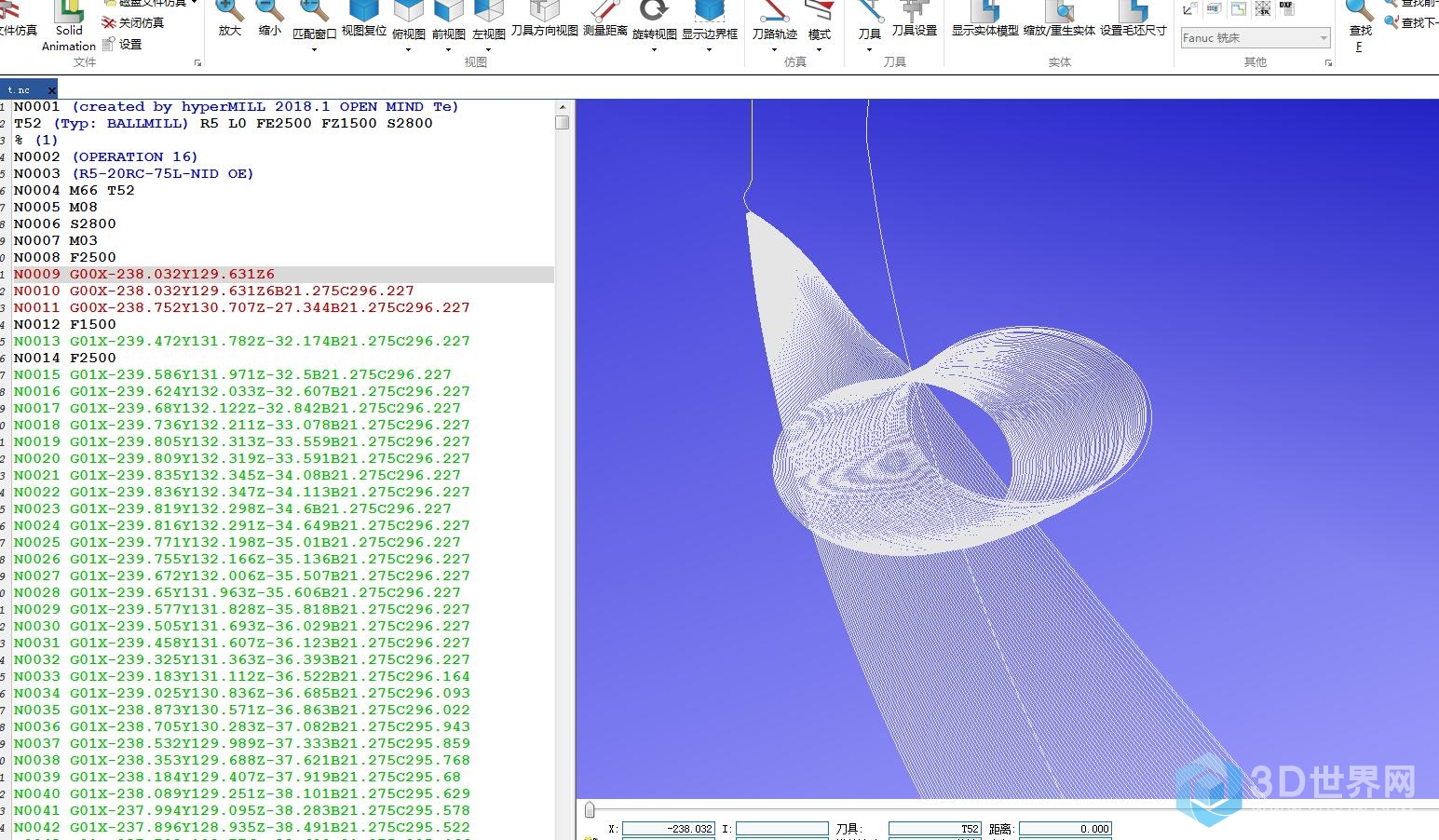Screen dimensions: 1439x840
Task: Click 关闭仿真 (close simulation)
Action: [x=133, y=22]
